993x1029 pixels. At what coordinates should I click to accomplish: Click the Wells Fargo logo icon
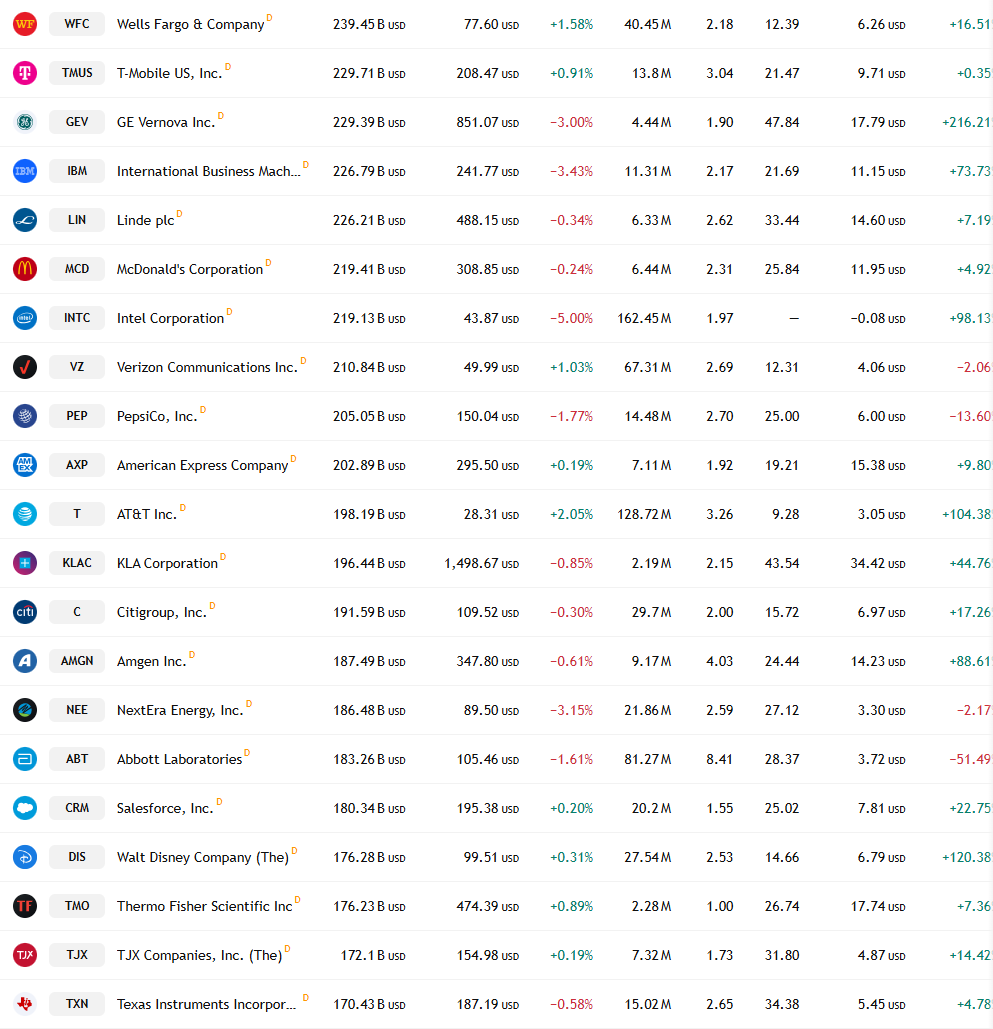pos(25,24)
